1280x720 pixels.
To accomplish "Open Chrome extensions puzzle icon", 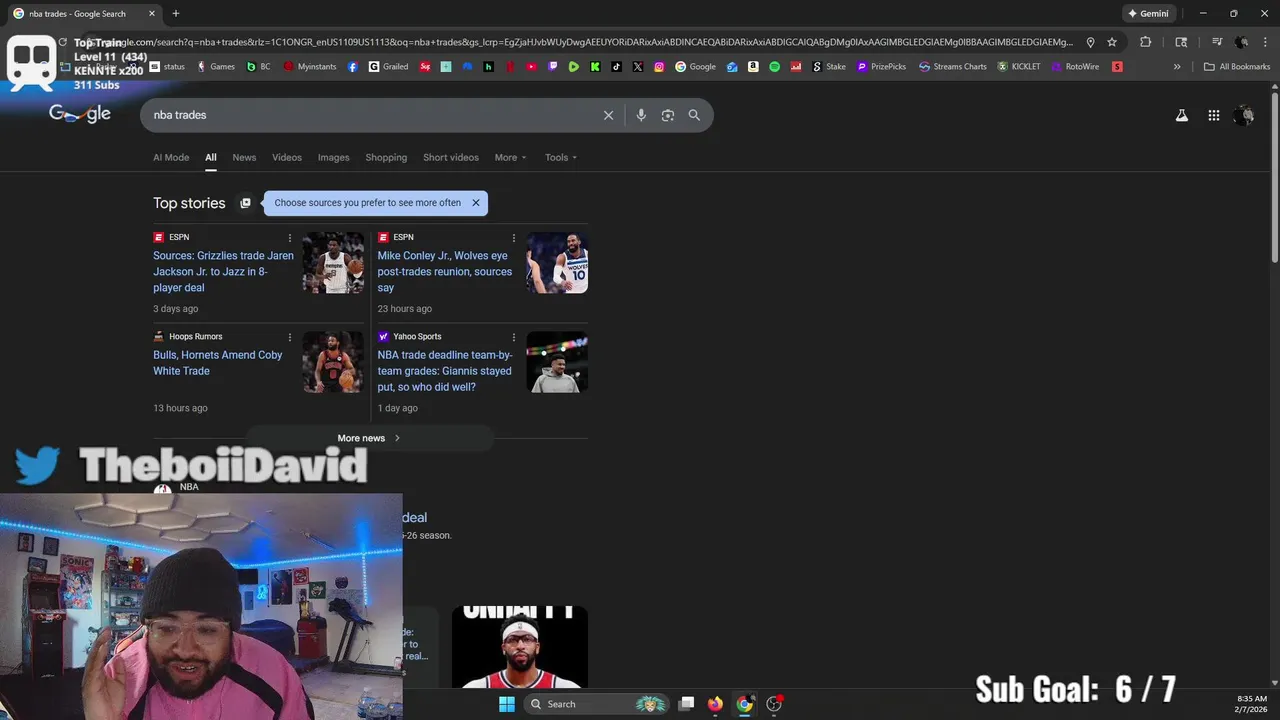I will pyautogui.click(x=1146, y=42).
